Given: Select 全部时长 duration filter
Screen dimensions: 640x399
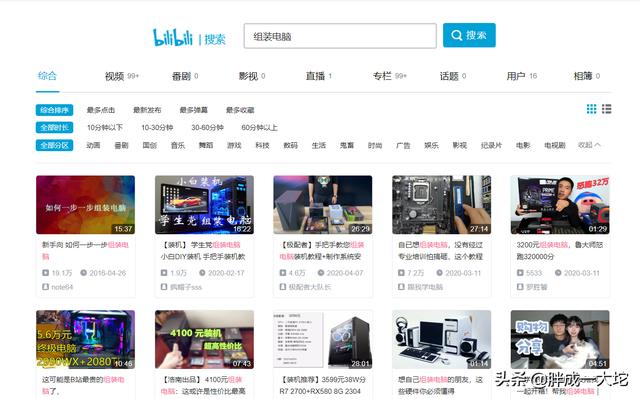Looking at the screenshot, I should 54,128.
